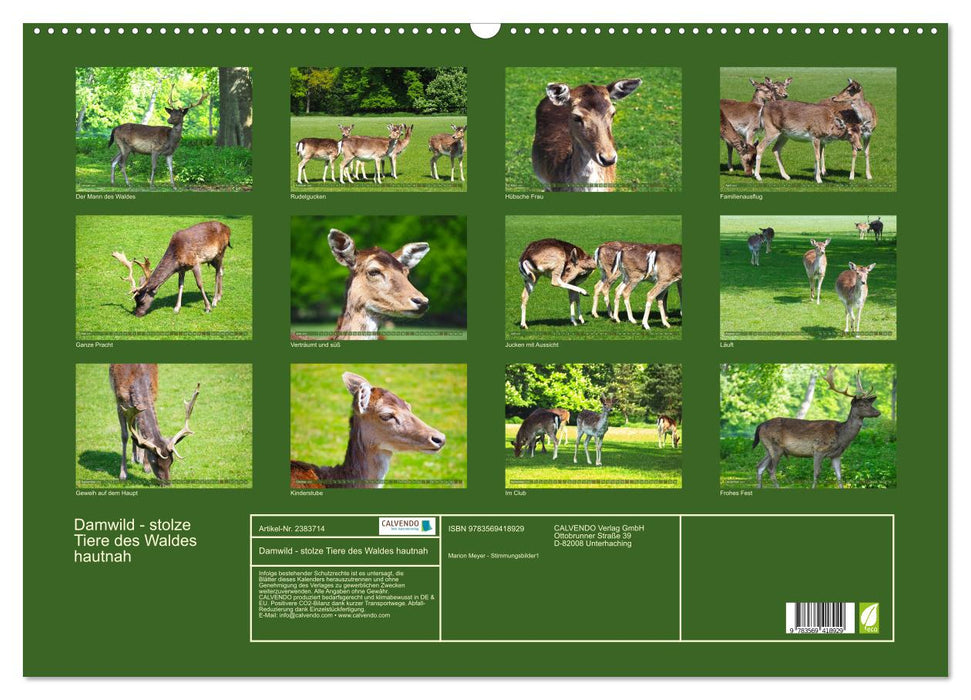971x700 pixels.
Task: Click the ISBN barcode
Action: coord(820,618)
